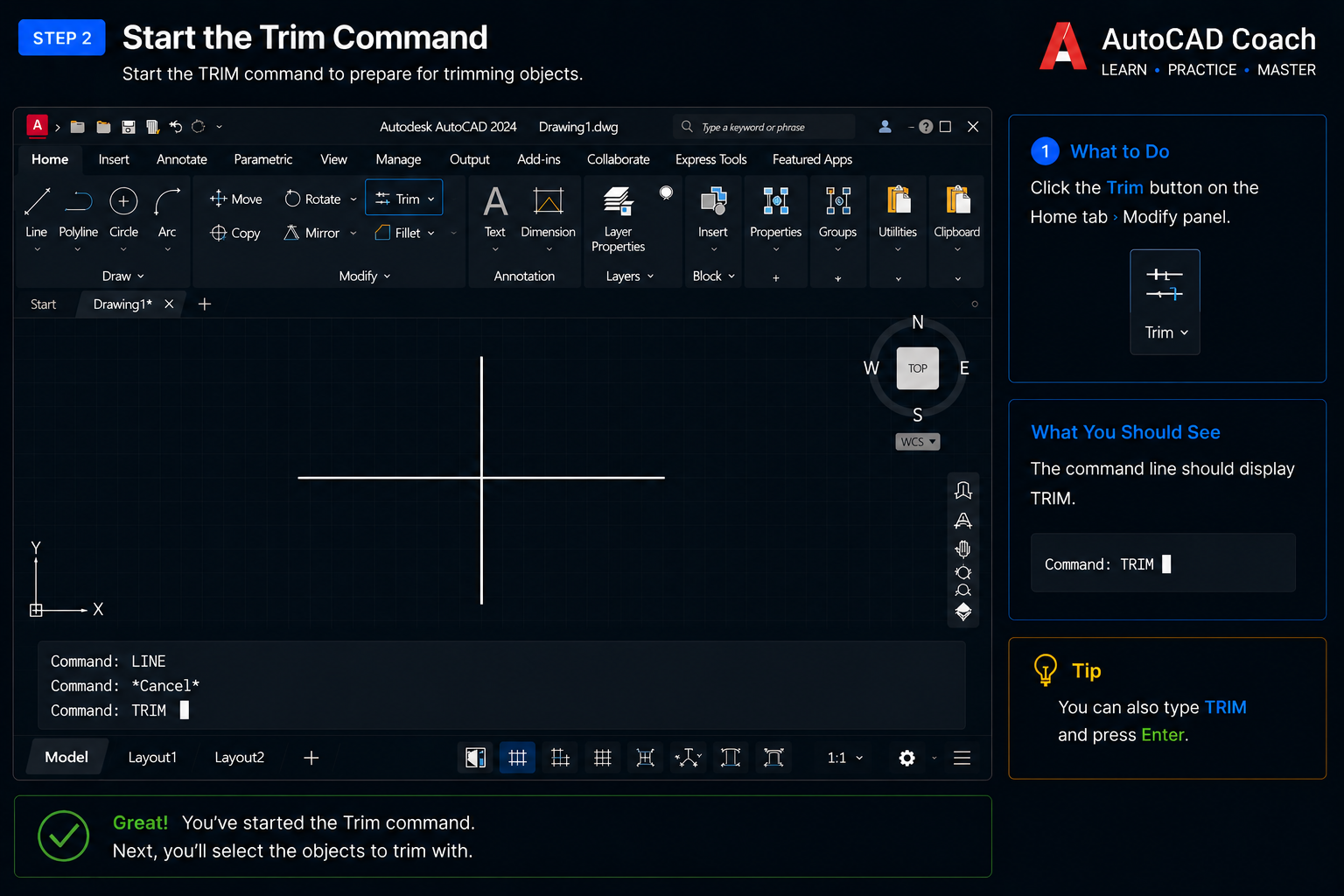Expand the Draw panel
1344x896 pixels.
click(123, 276)
